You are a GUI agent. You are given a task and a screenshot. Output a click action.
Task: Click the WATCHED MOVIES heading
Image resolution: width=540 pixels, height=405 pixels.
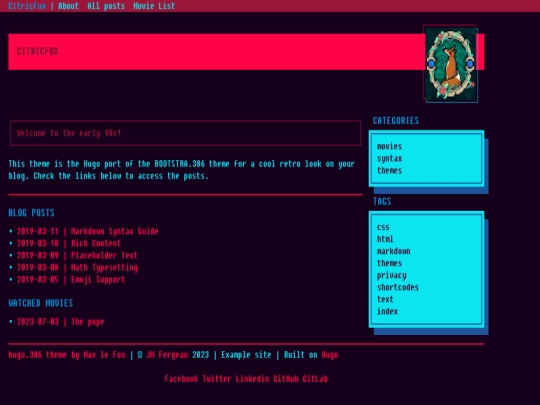click(41, 303)
